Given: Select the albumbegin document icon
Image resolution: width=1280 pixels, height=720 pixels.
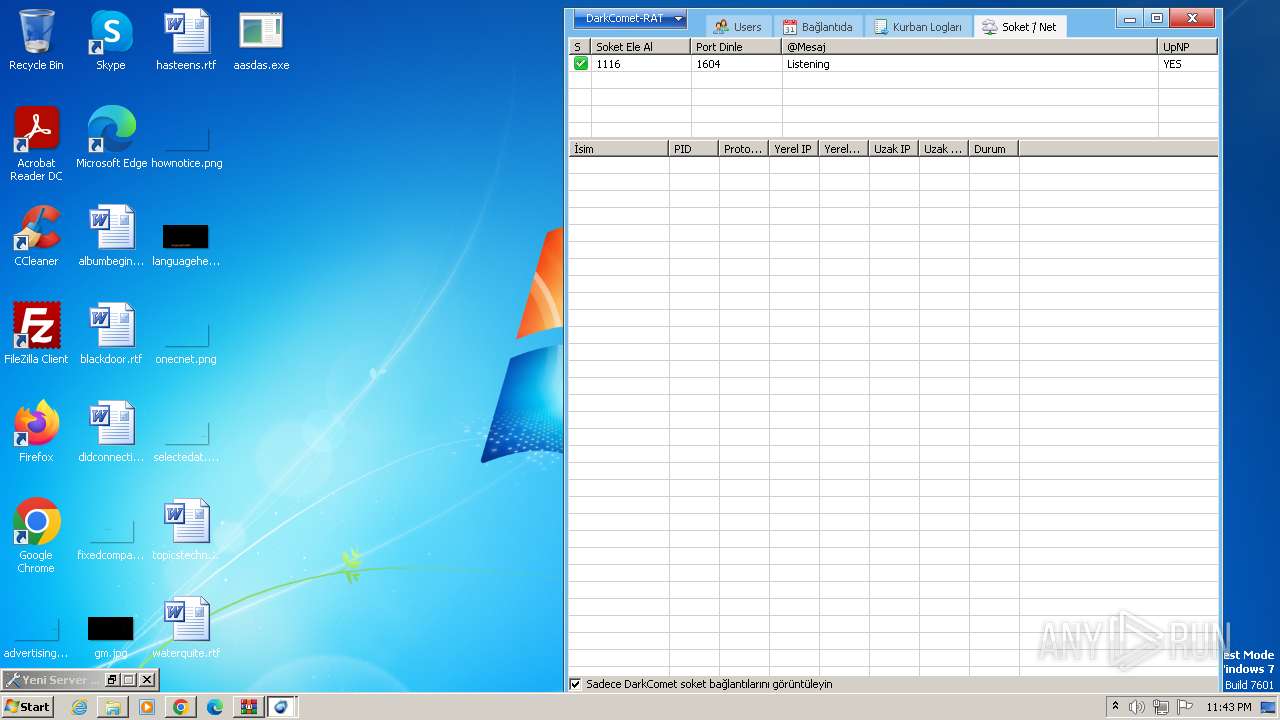Looking at the screenshot, I should pyautogui.click(x=111, y=236).
